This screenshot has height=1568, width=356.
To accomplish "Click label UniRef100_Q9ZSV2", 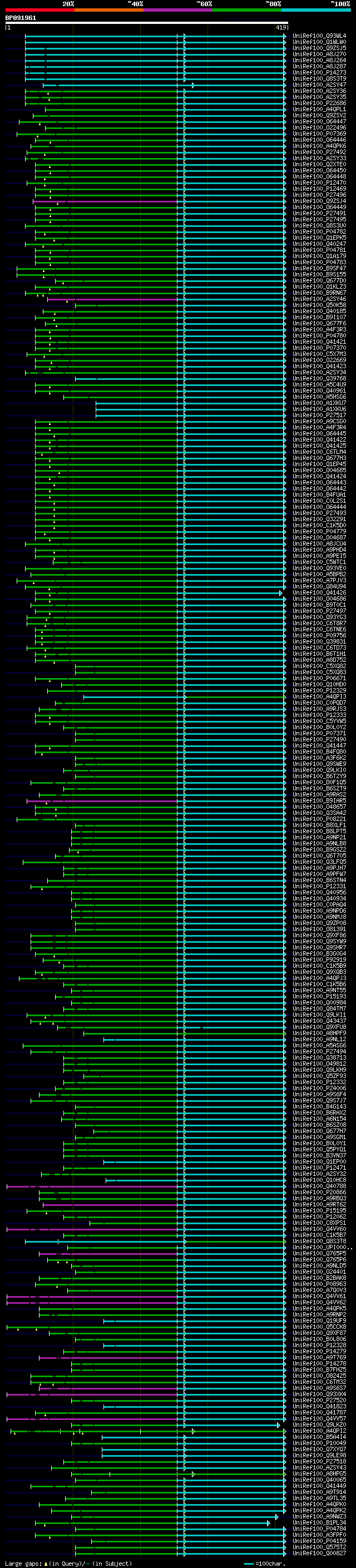I will coord(319,116).
